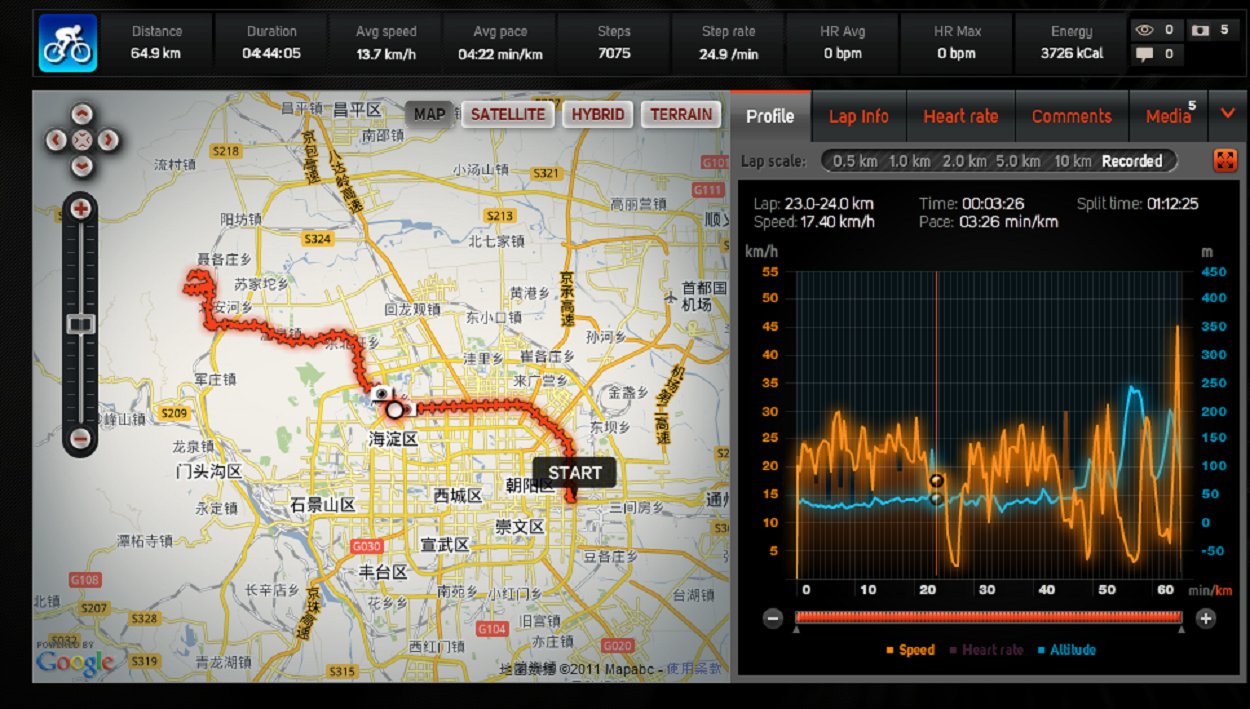1250x709 pixels.
Task: Select the 1.0 km lap scale
Action: [x=909, y=161]
